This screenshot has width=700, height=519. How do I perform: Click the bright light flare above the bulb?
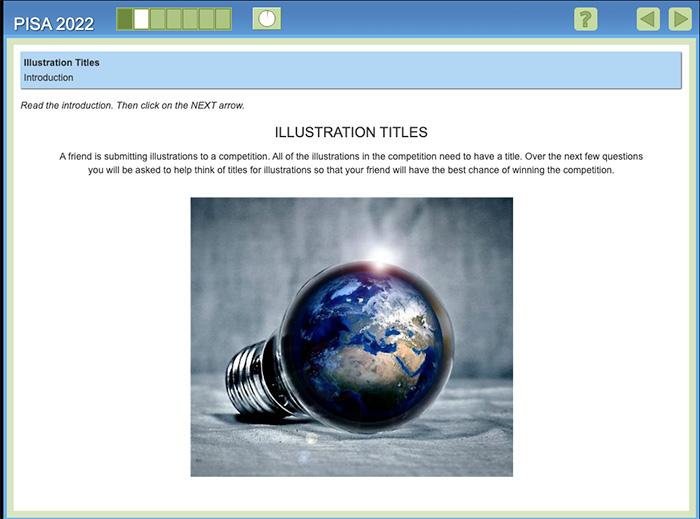pos(380,255)
